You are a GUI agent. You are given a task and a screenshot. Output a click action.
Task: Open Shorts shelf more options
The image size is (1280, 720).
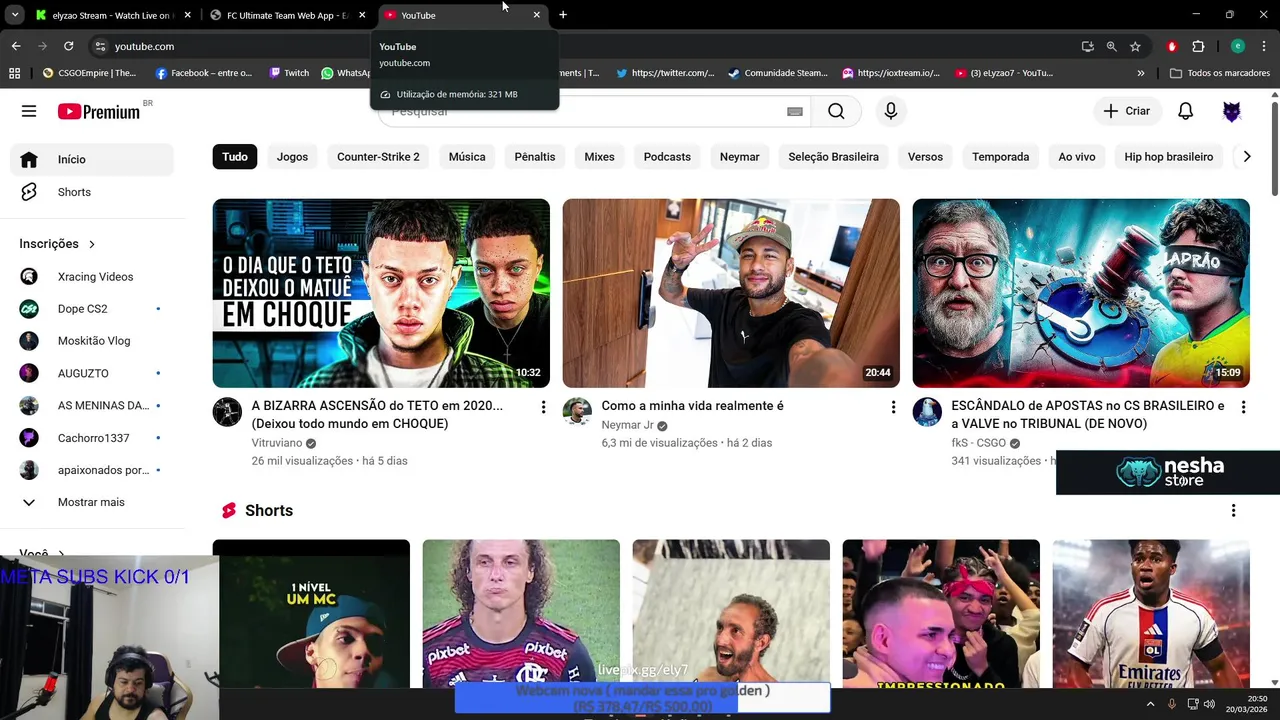click(1233, 511)
